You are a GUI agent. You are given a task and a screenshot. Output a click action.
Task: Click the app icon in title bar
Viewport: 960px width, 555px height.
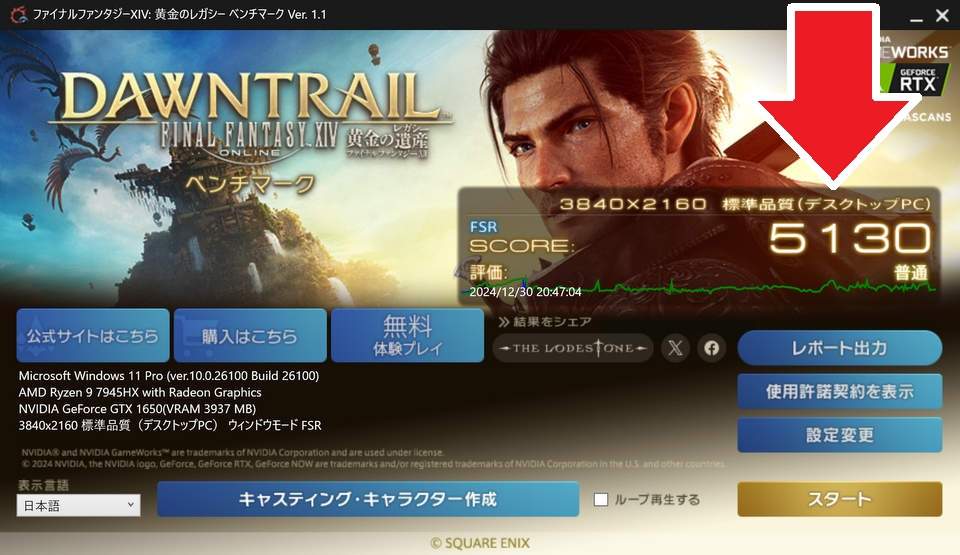18,14
